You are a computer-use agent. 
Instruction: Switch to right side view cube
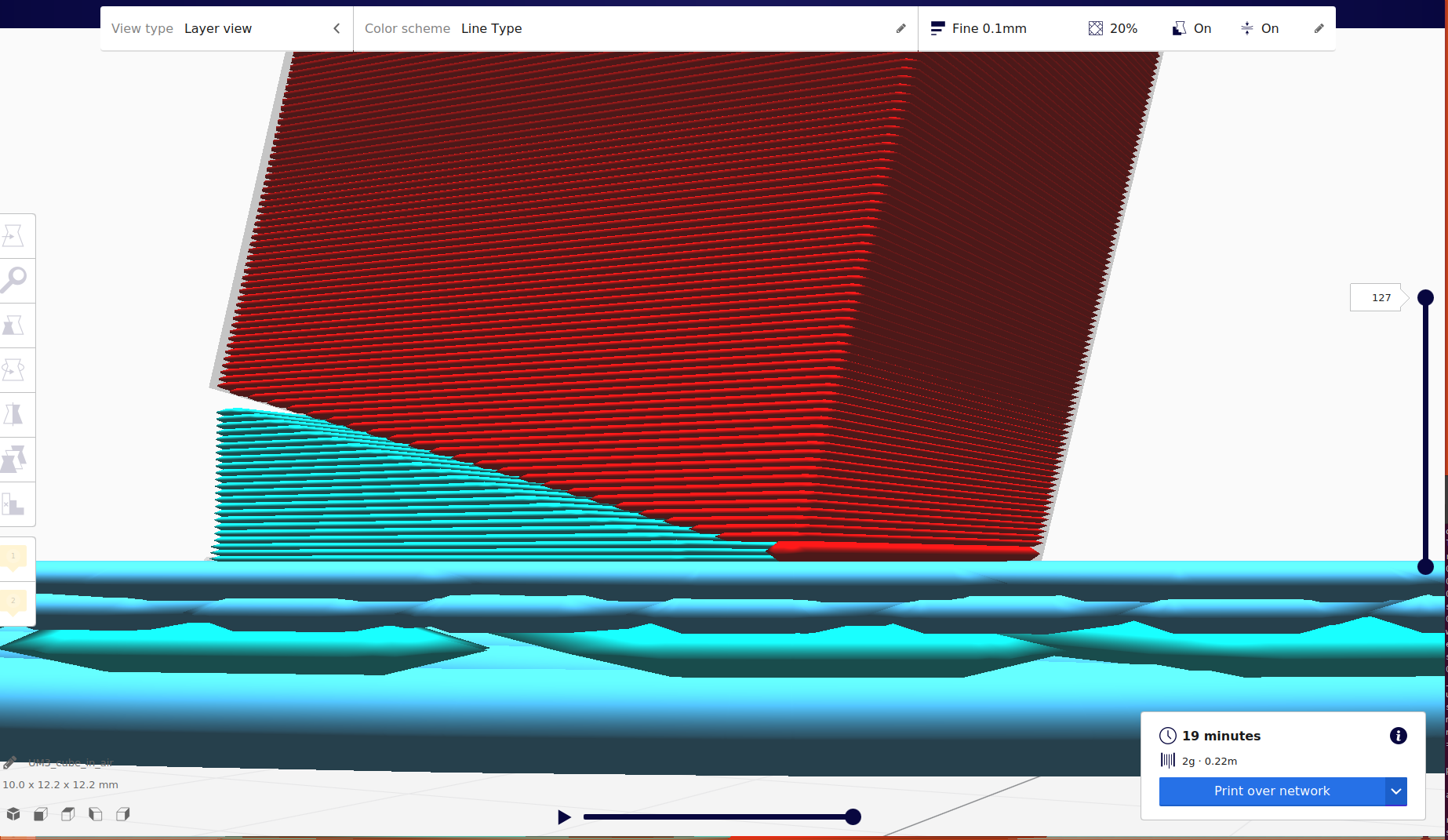click(123, 814)
